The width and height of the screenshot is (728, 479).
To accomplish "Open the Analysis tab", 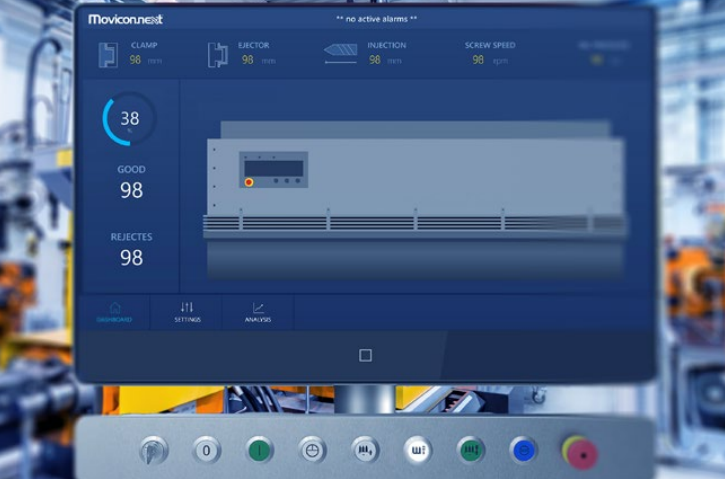I will [x=258, y=312].
